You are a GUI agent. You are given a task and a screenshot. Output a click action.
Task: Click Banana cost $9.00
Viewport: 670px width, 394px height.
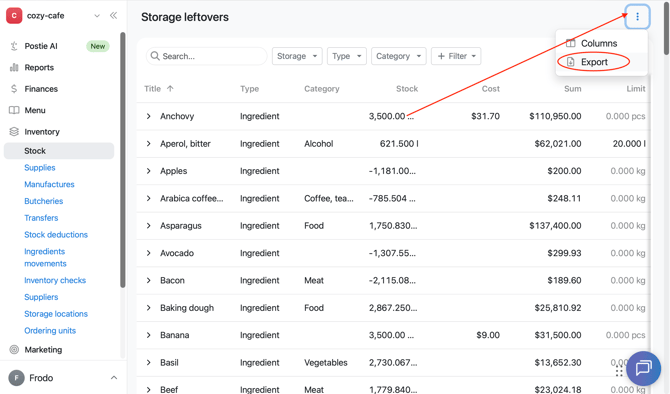[x=488, y=335]
